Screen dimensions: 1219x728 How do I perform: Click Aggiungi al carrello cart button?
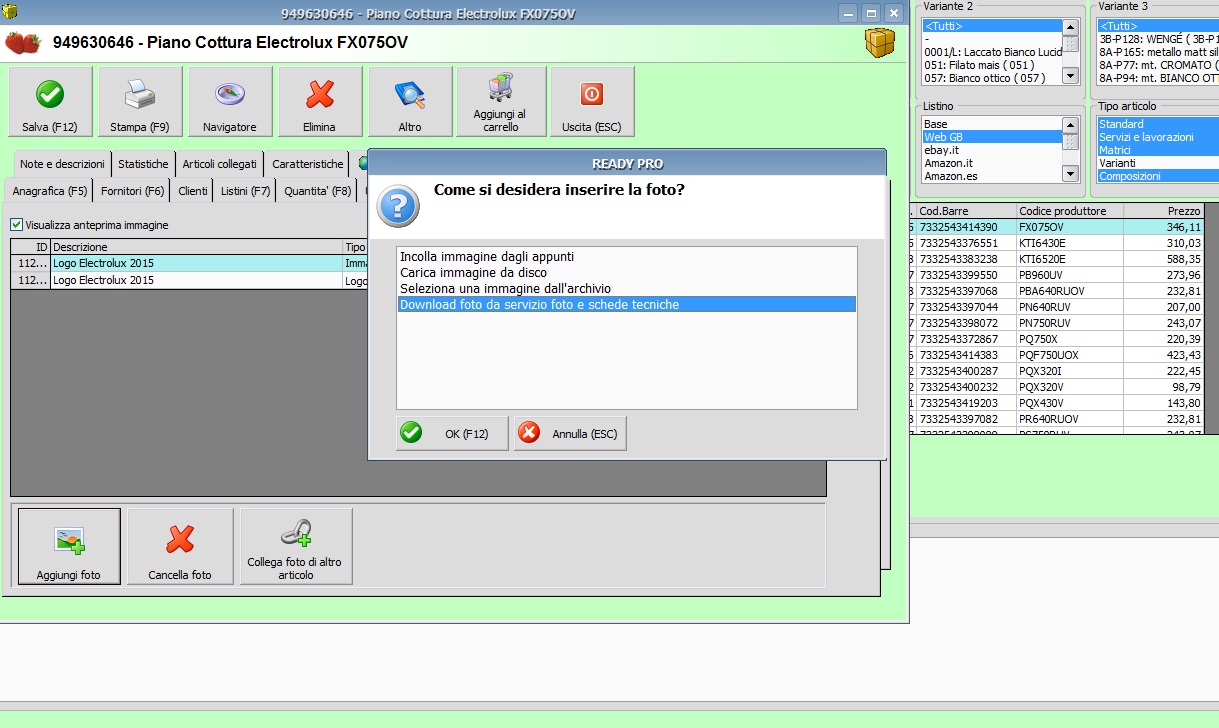[501, 102]
